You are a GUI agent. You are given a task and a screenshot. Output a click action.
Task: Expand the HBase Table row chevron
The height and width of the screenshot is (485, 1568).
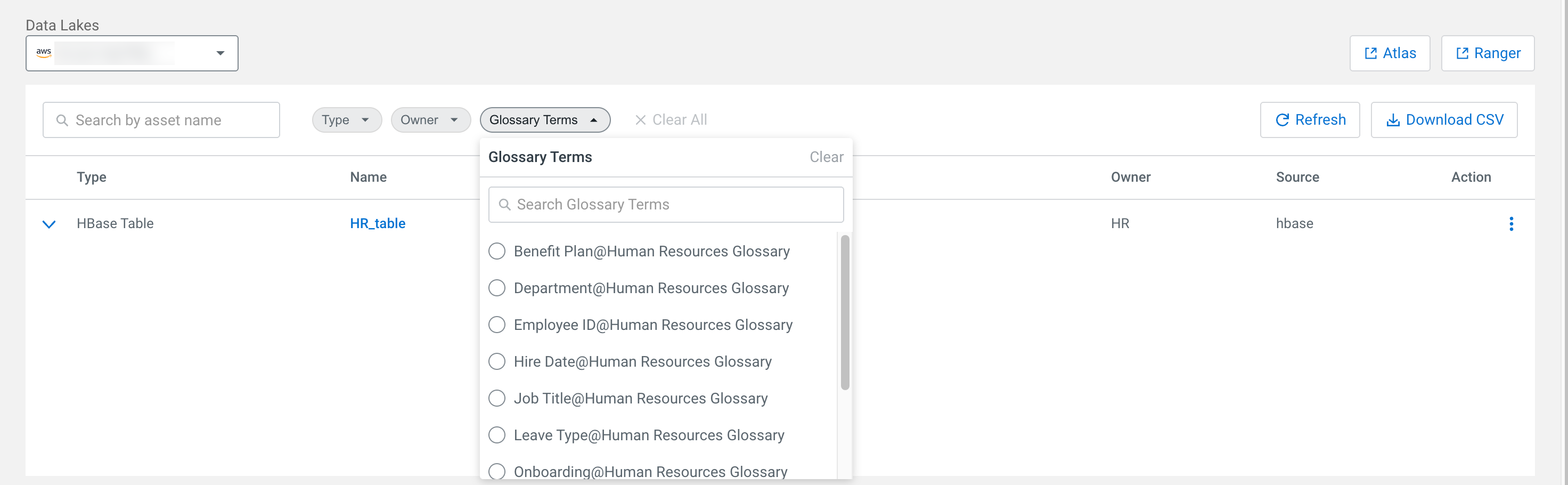coord(50,224)
